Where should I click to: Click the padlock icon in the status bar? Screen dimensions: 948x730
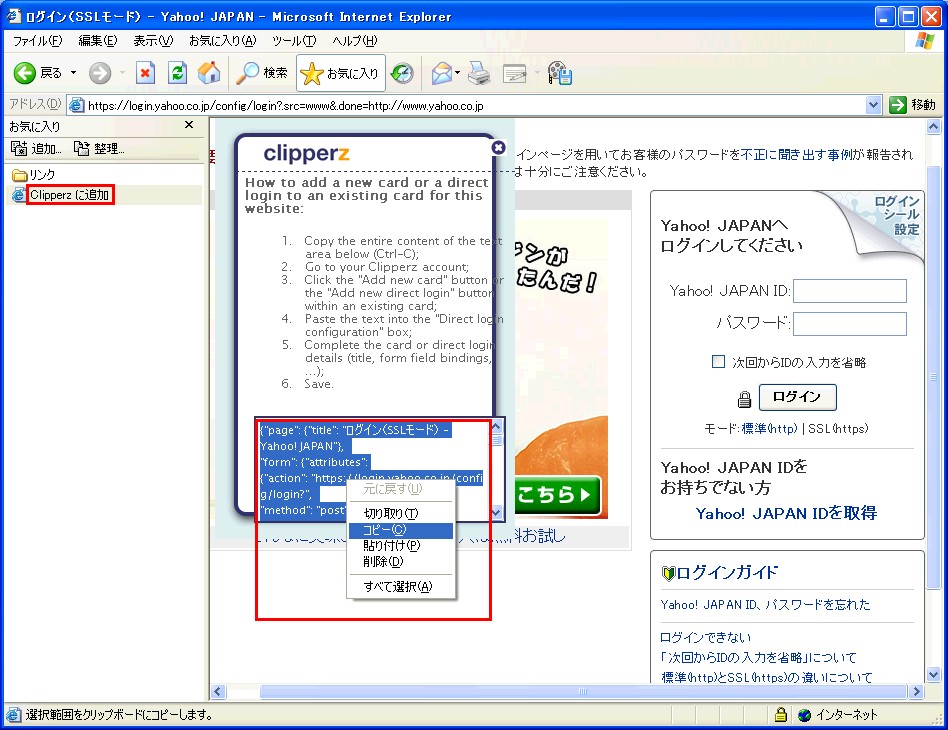[781, 715]
